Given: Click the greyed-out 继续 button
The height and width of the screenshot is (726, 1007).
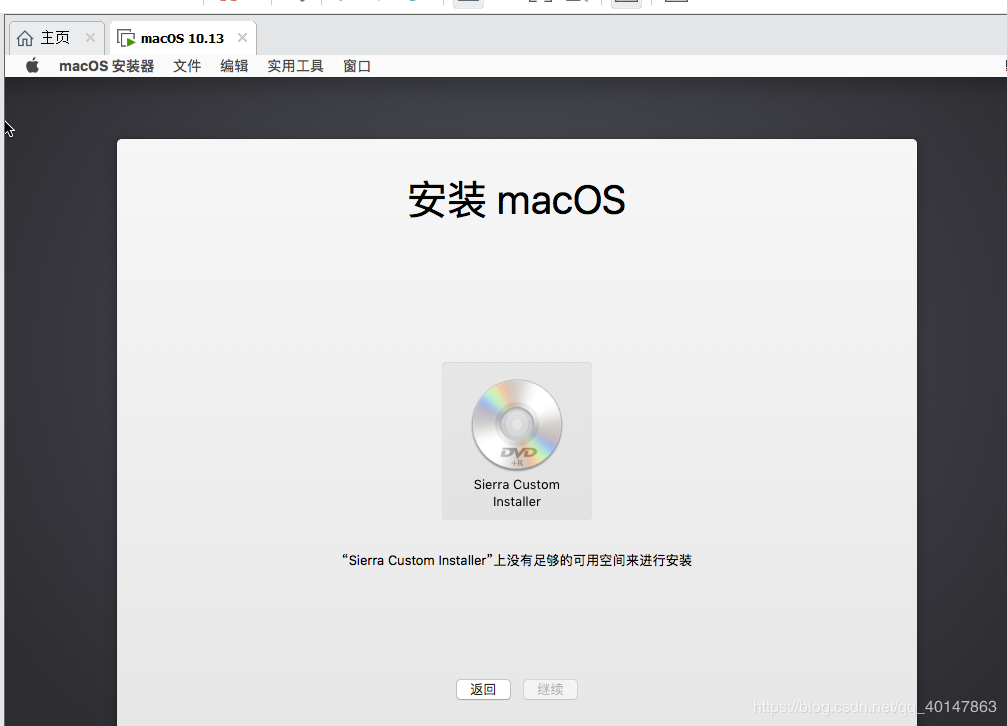Looking at the screenshot, I should pos(550,689).
